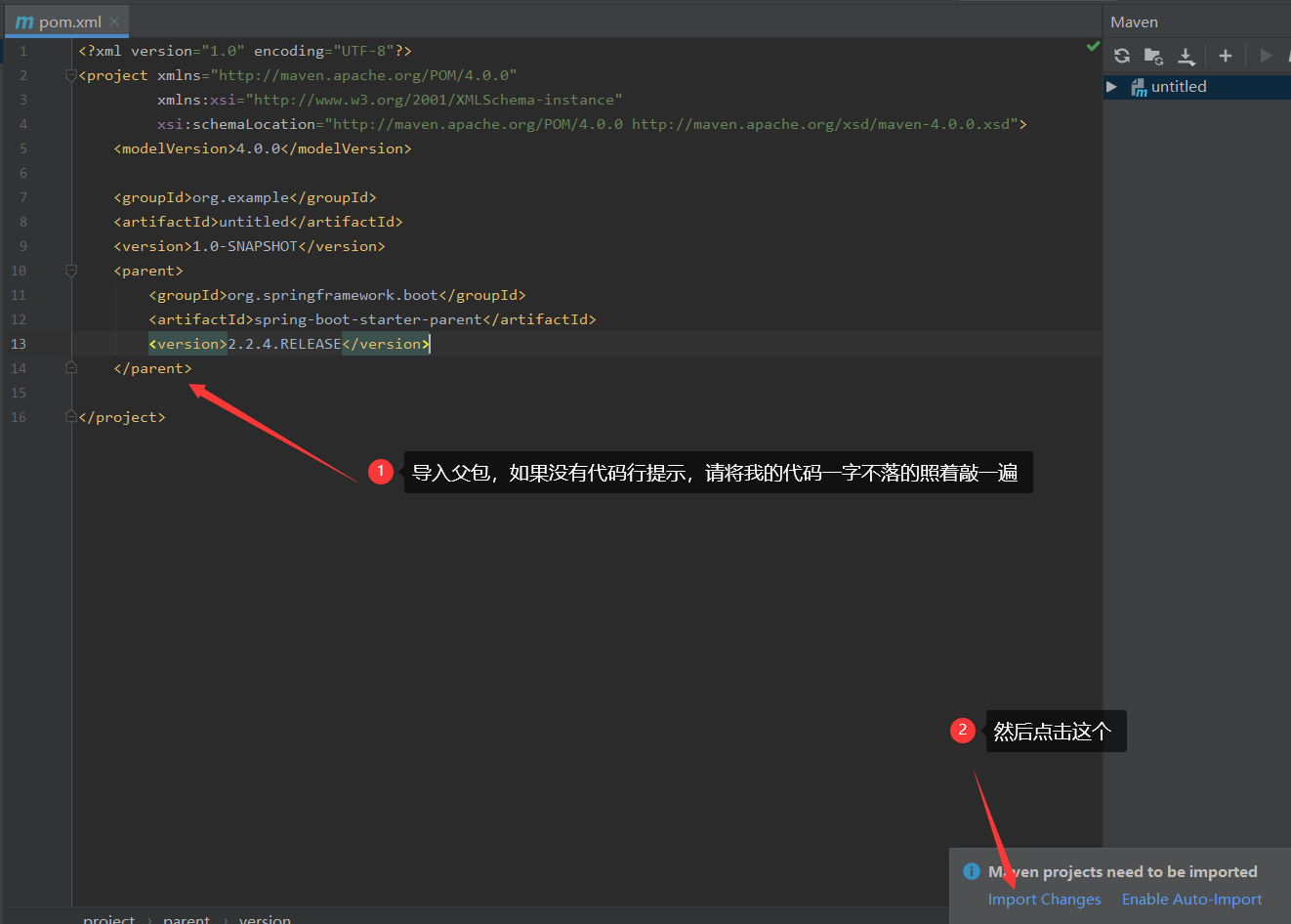The height and width of the screenshot is (924, 1291).
Task: Click the Maven tool window title
Action: tap(1134, 21)
